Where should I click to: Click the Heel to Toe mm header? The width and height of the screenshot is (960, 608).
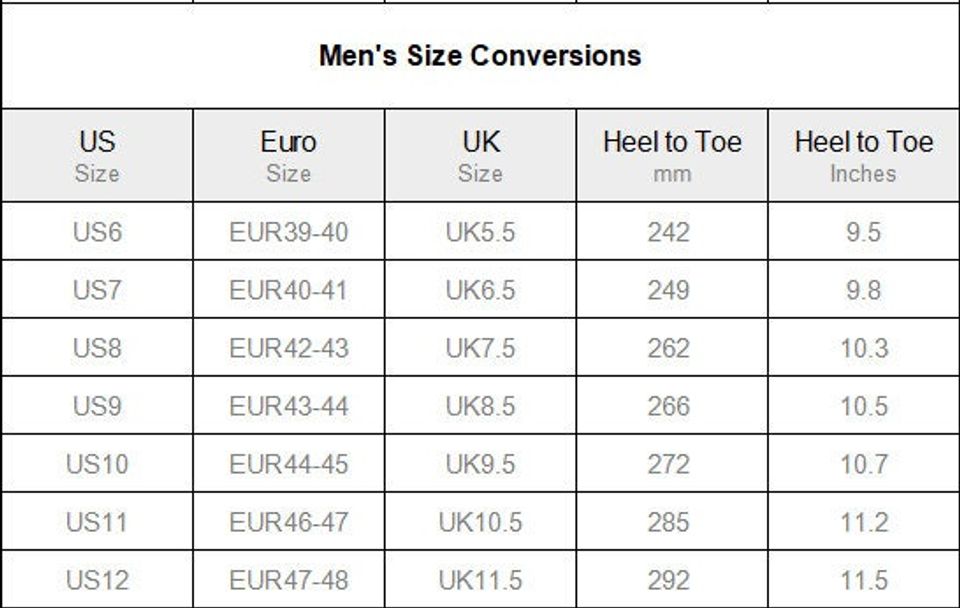click(x=672, y=156)
